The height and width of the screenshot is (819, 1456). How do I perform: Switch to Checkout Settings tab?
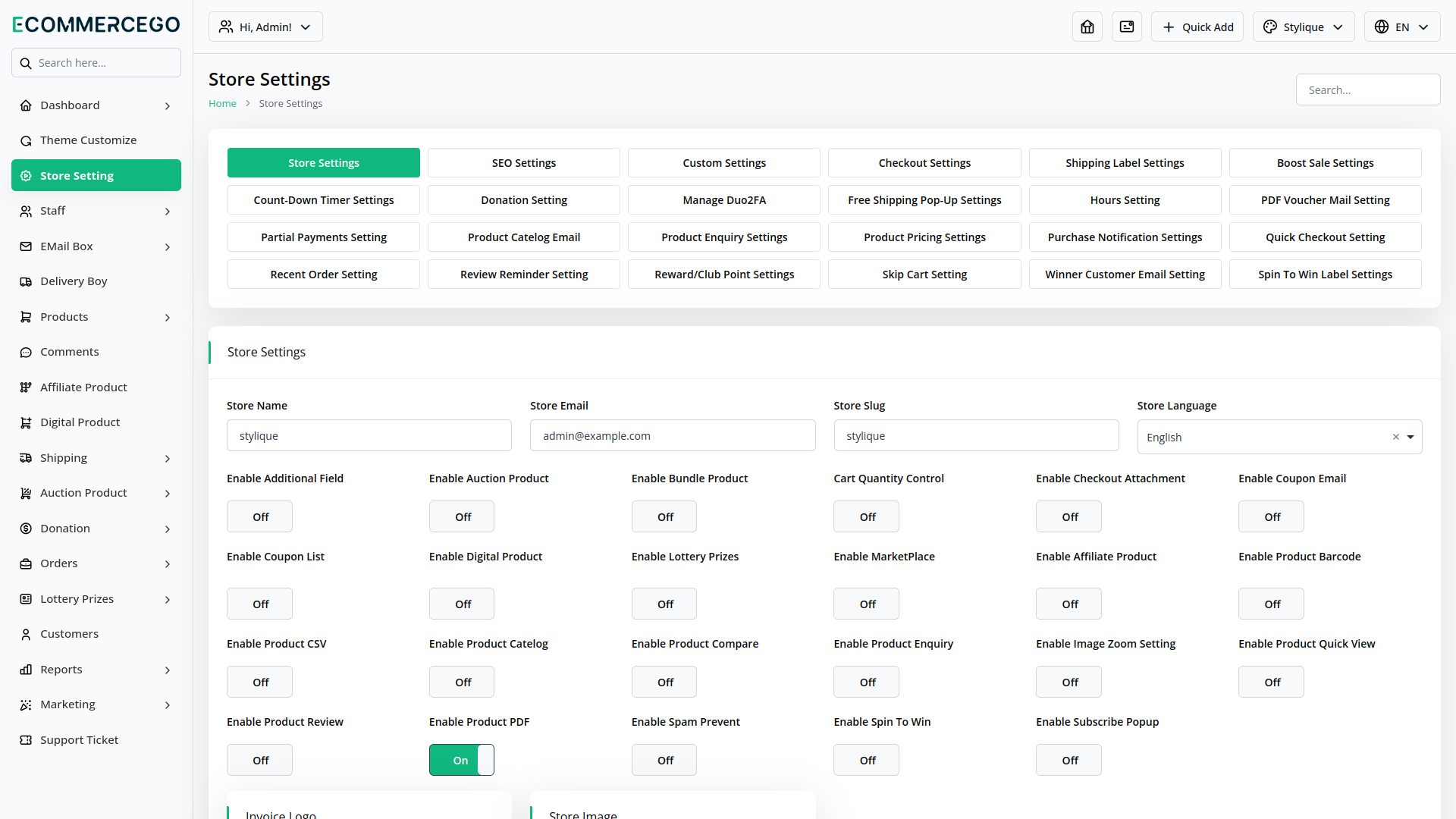[x=924, y=162]
